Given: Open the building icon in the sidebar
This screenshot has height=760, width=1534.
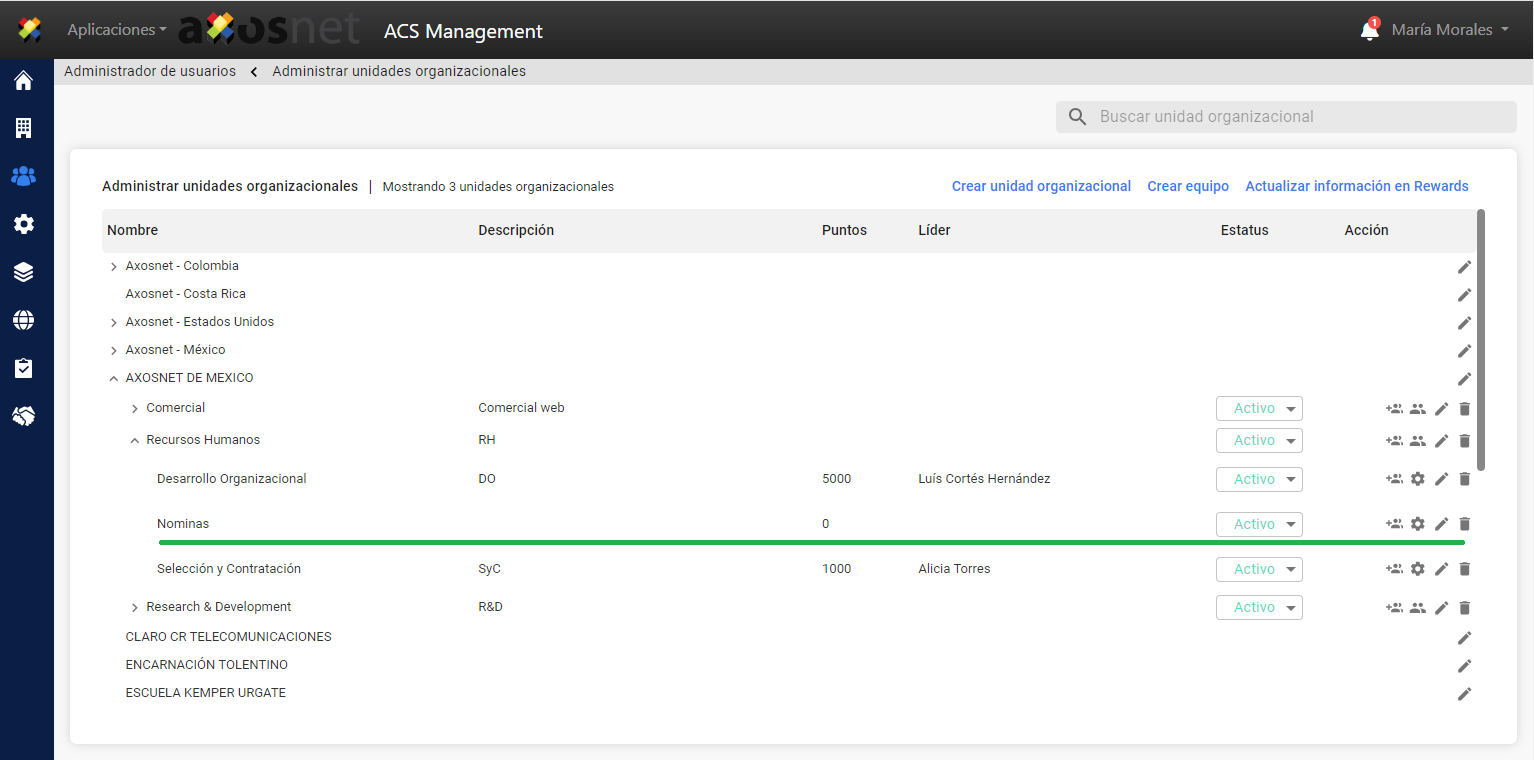Looking at the screenshot, I should 24,128.
